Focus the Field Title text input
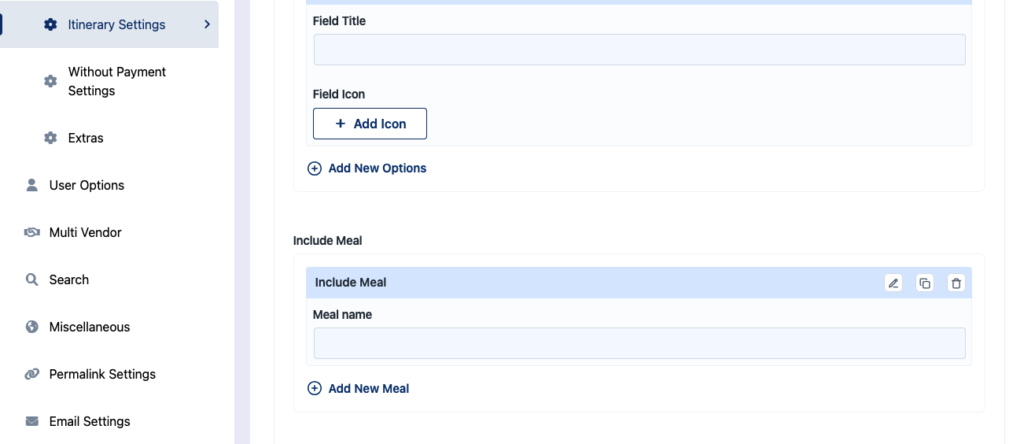Image resolution: width=1024 pixels, height=444 pixels. coord(639,50)
